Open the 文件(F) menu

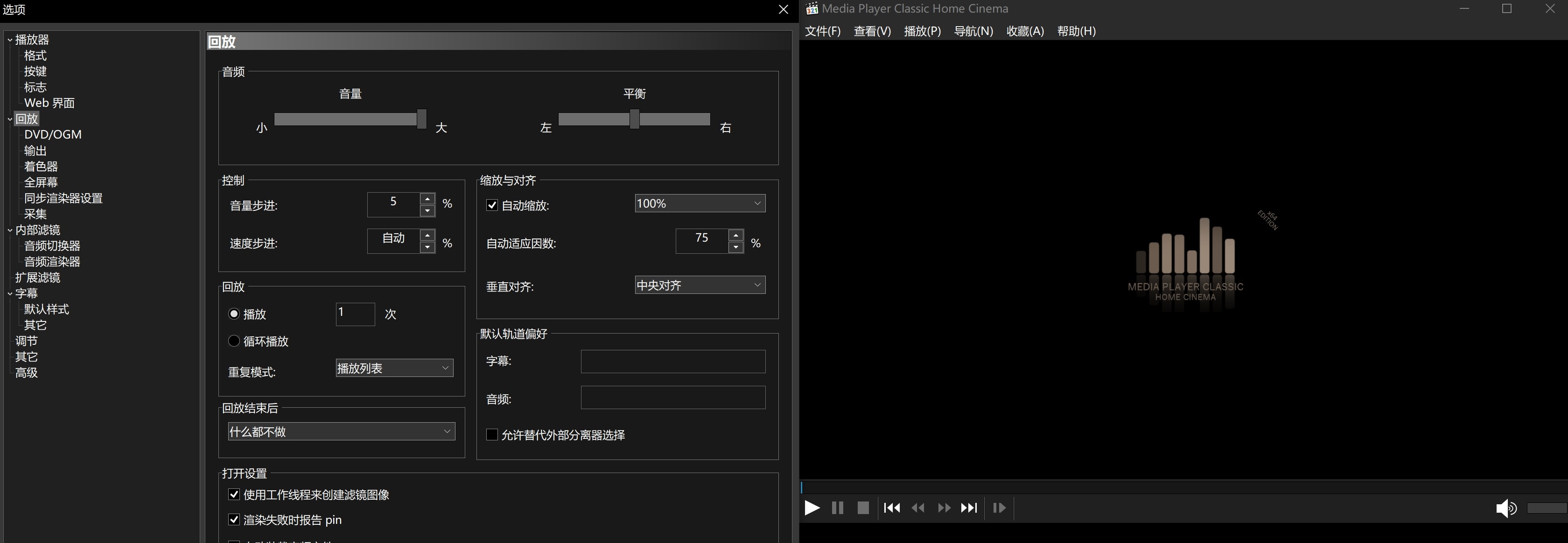click(x=822, y=31)
